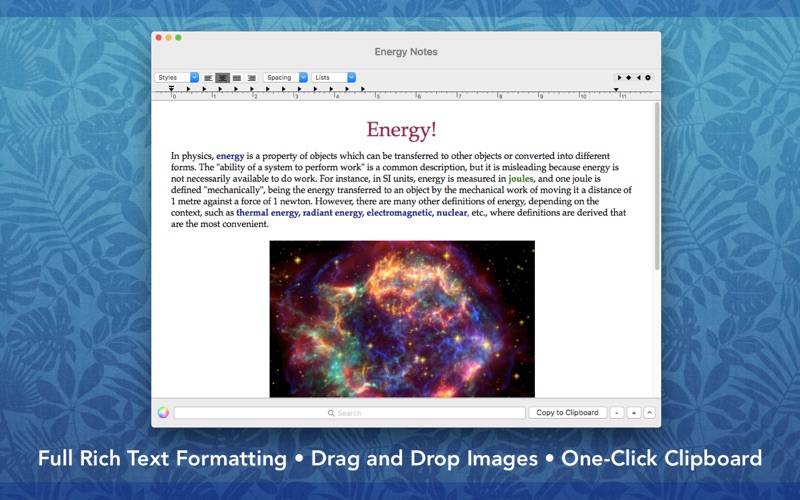
Task: Click the Copy to Clipboard button
Action: point(567,413)
